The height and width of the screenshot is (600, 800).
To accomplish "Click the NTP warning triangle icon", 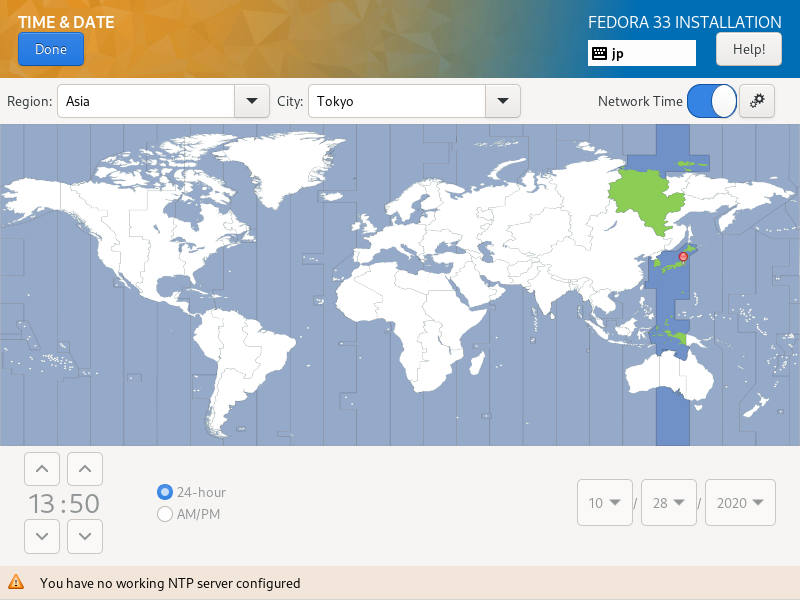I will (16, 582).
